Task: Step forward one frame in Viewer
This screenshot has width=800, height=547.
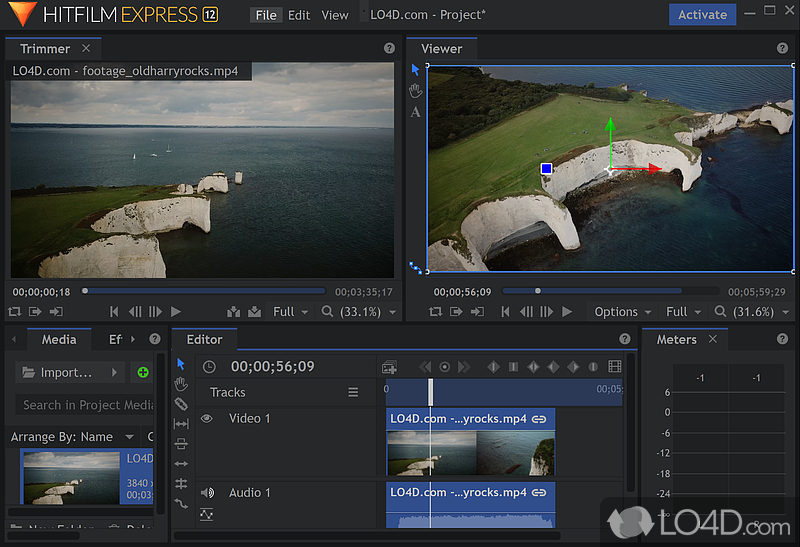Action: point(546,312)
